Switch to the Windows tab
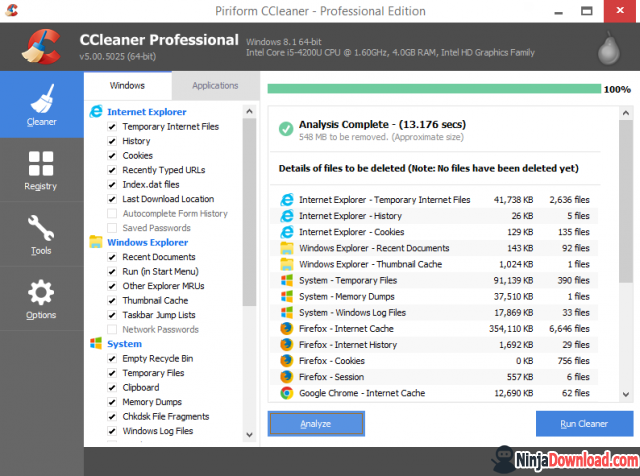This screenshot has height=476, width=640. pos(127,86)
